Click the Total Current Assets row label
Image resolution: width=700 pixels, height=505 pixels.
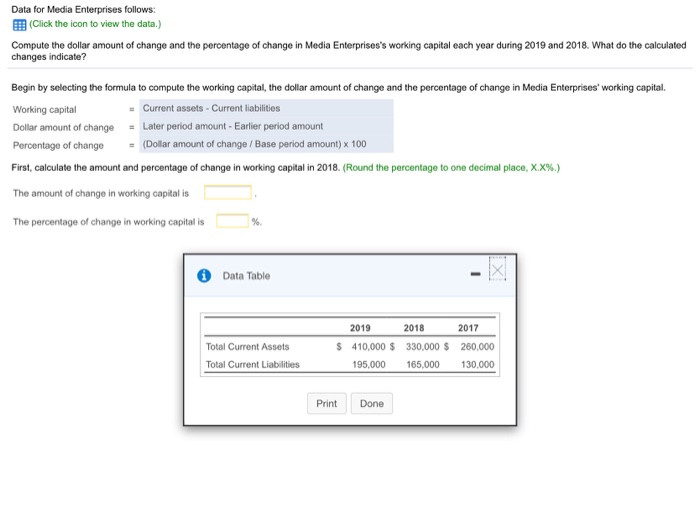pyautogui.click(x=247, y=346)
